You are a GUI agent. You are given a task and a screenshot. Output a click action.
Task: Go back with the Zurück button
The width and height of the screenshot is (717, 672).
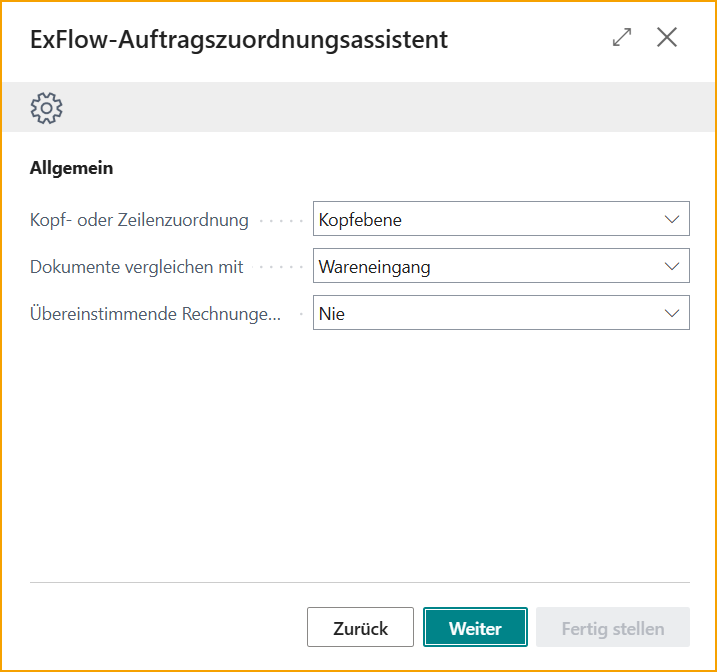360,628
